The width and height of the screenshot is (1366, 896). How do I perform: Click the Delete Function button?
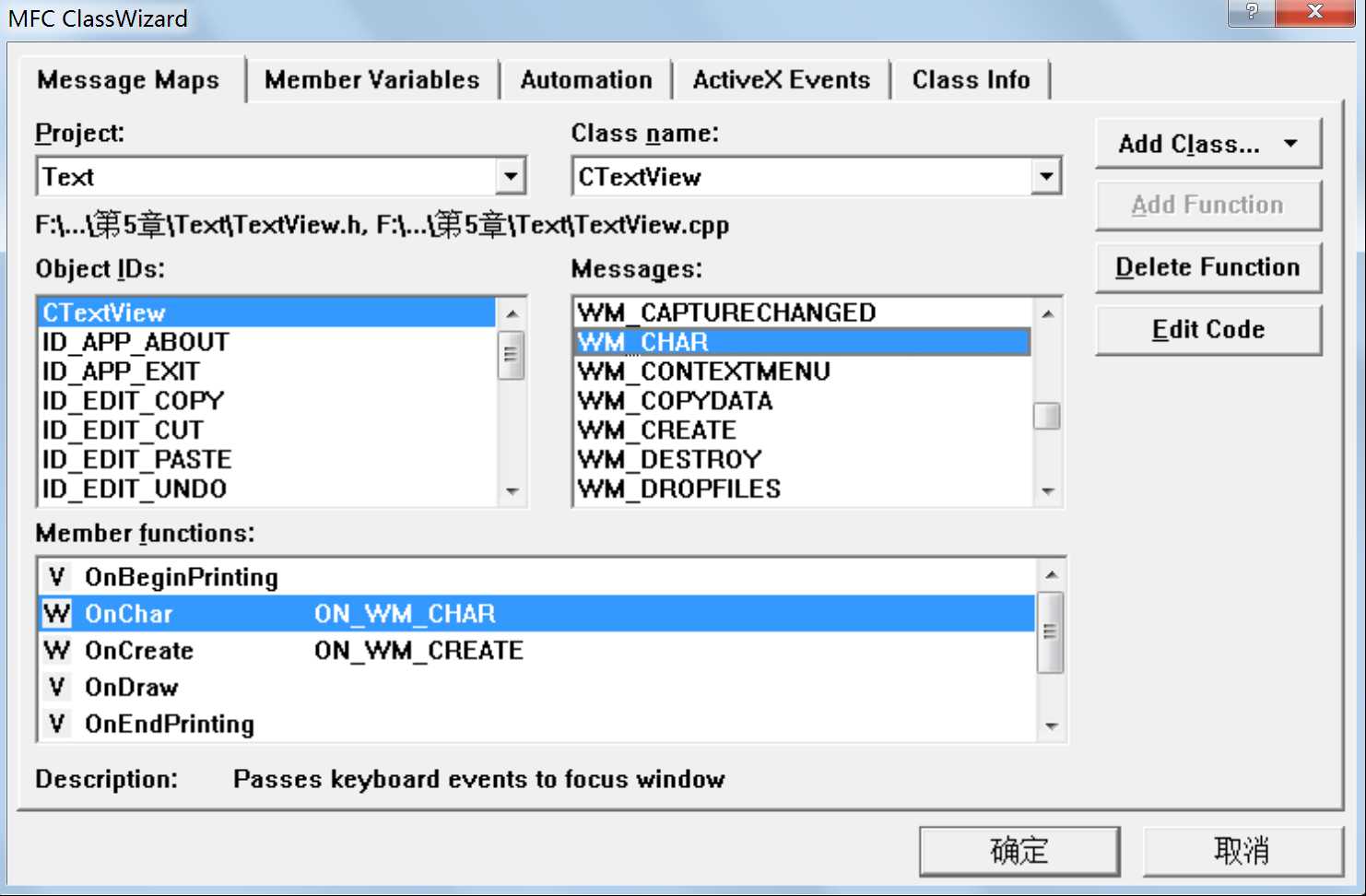pos(1208,267)
